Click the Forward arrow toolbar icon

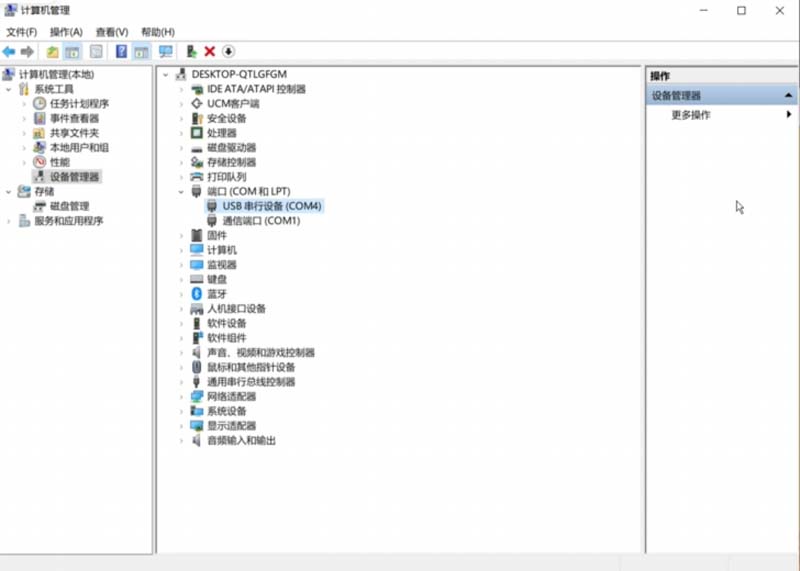point(27,52)
